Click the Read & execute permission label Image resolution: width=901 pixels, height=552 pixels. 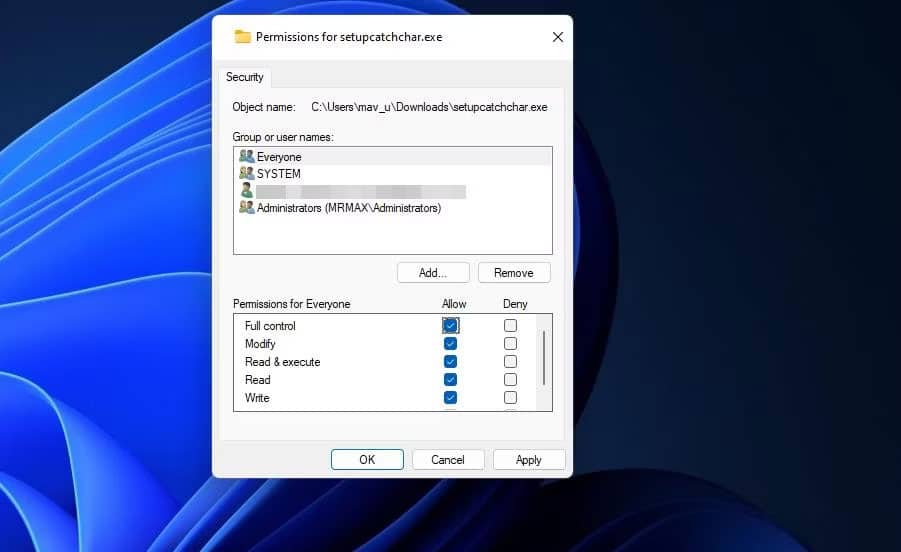(282, 362)
